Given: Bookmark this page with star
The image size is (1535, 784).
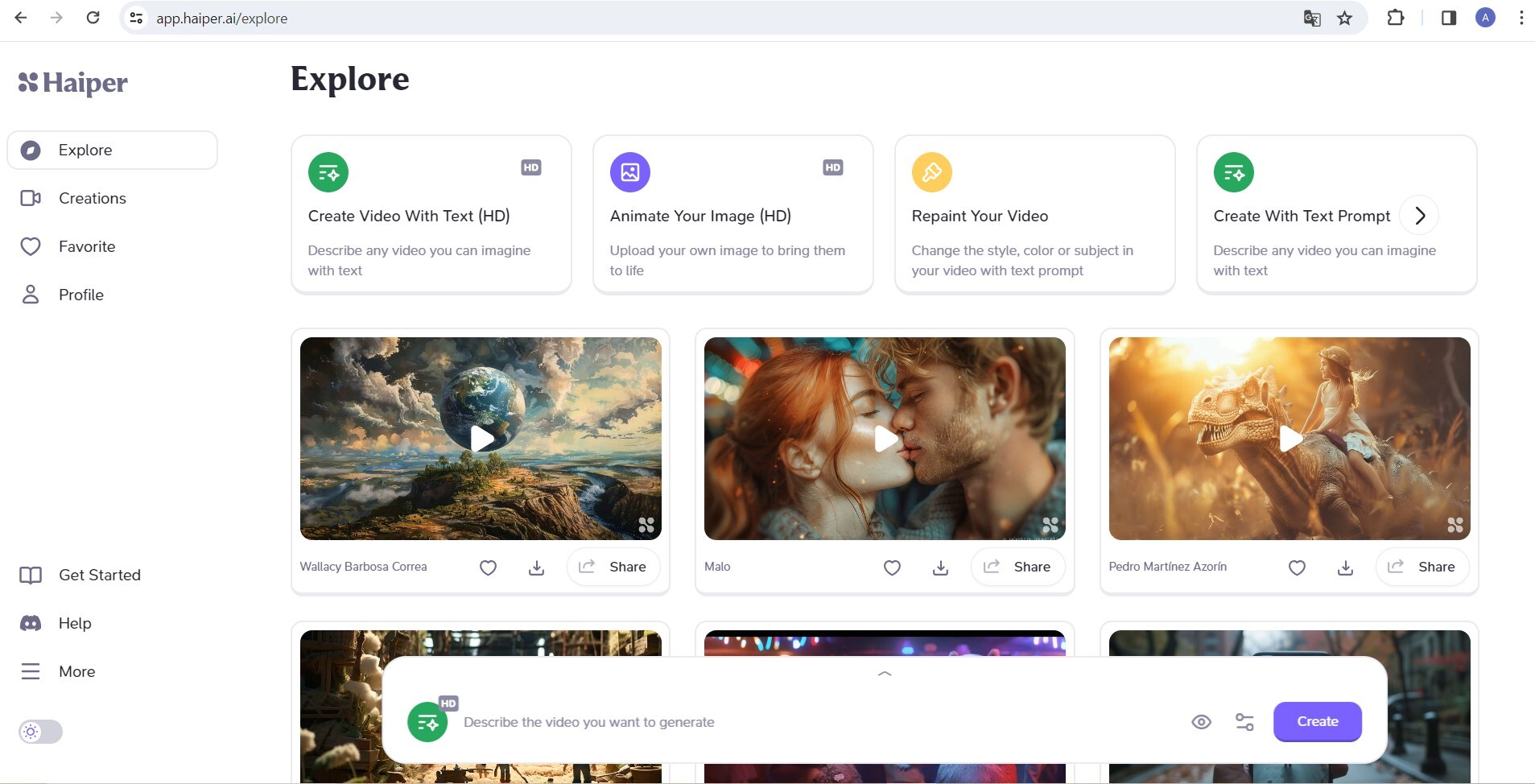Looking at the screenshot, I should pyautogui.click(x=1345, y=18).
